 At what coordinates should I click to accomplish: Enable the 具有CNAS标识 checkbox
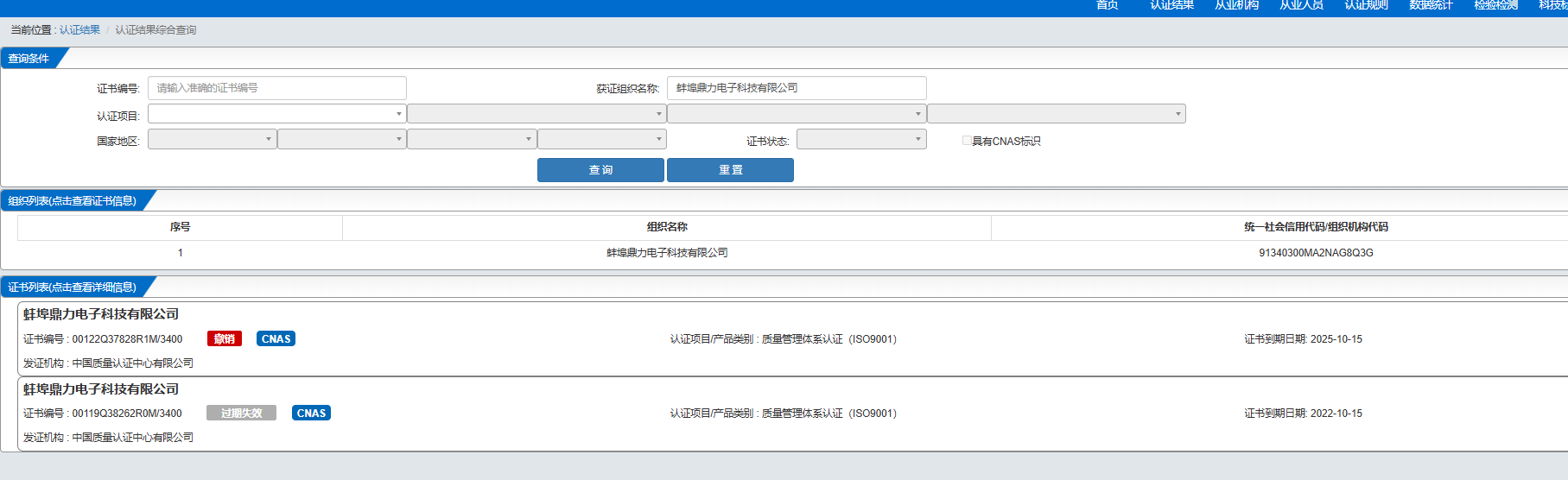tap(967, 141)
